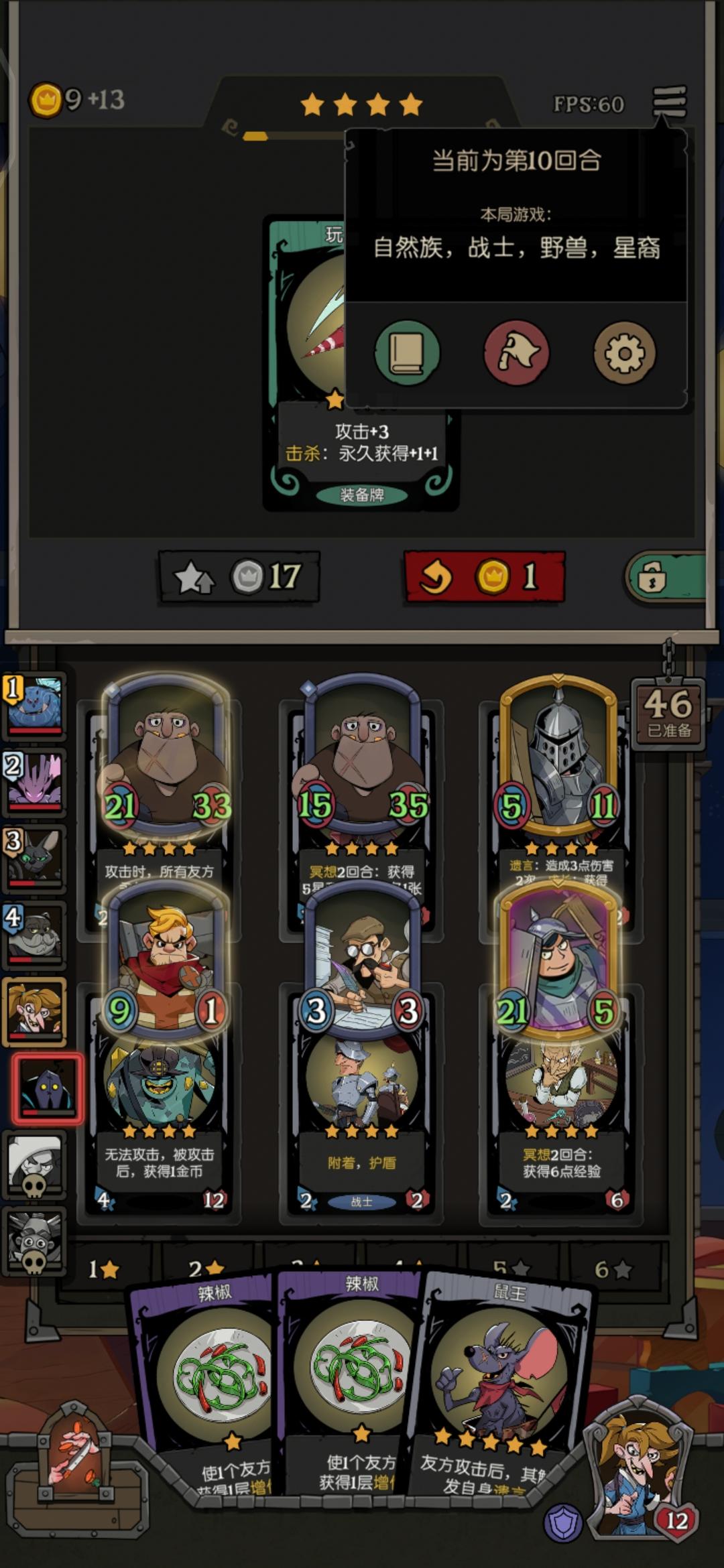Tap the 46 已准备 ready counter sign
The image size is (724, 1568).
(x=668, y=714)
